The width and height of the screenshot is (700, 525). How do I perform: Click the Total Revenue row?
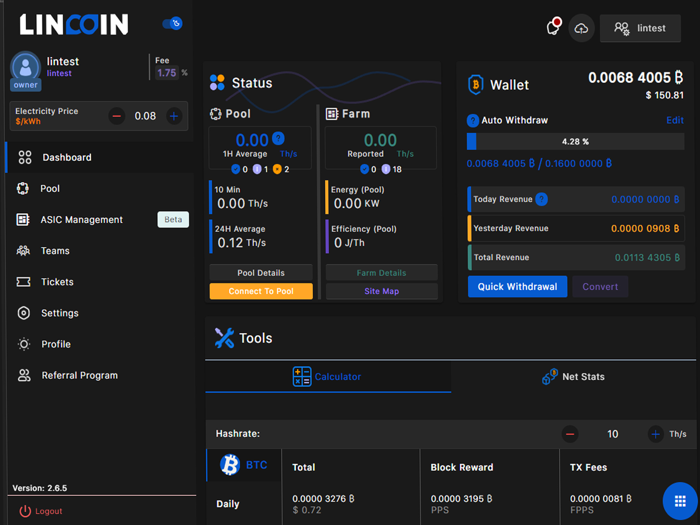(x=576, y=257)
